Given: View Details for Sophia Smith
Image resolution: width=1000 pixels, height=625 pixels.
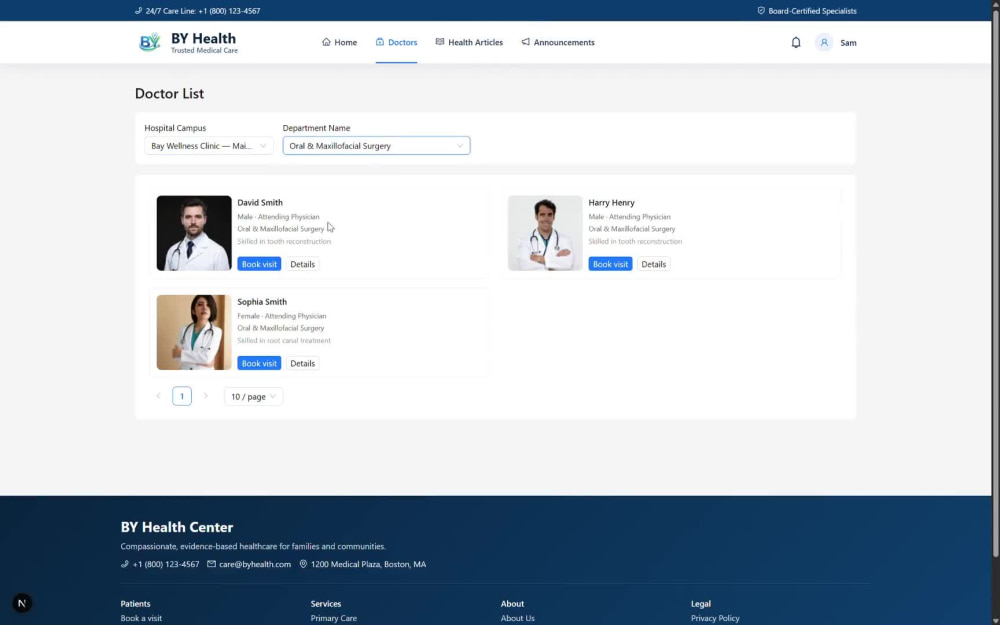Looking at the screenshot, I should 302,363.
